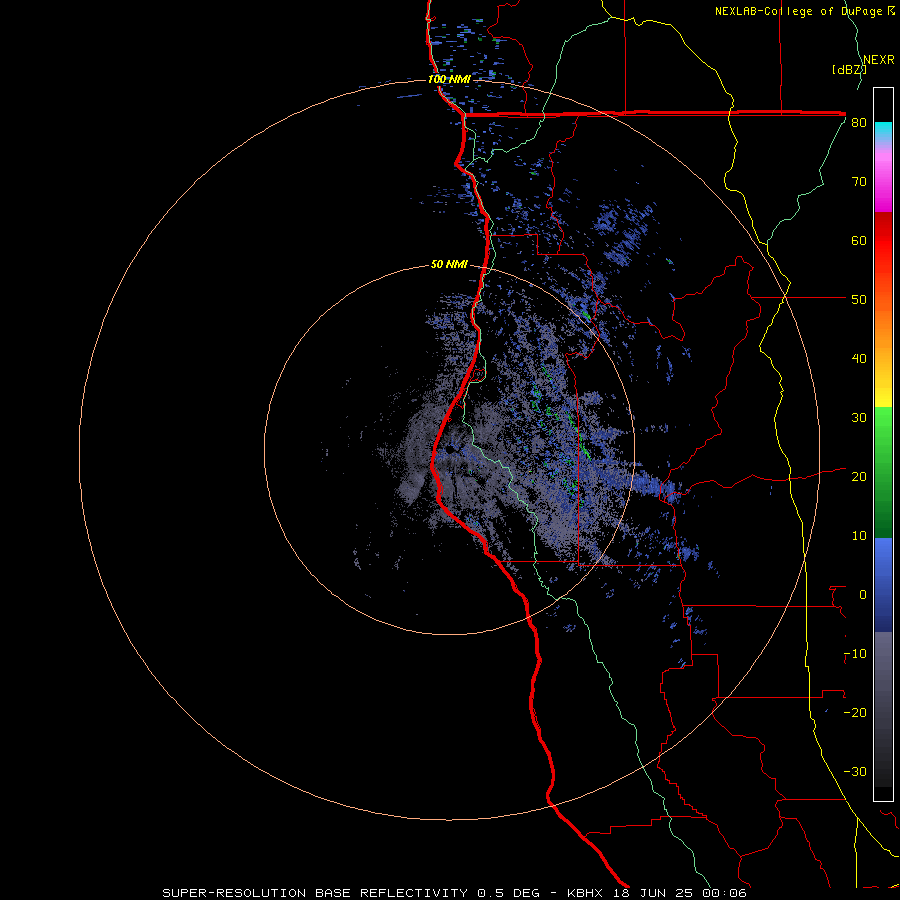Click the SUPER-RESOLUTION BASE REFLECTIVITY title text

(315, 893)
